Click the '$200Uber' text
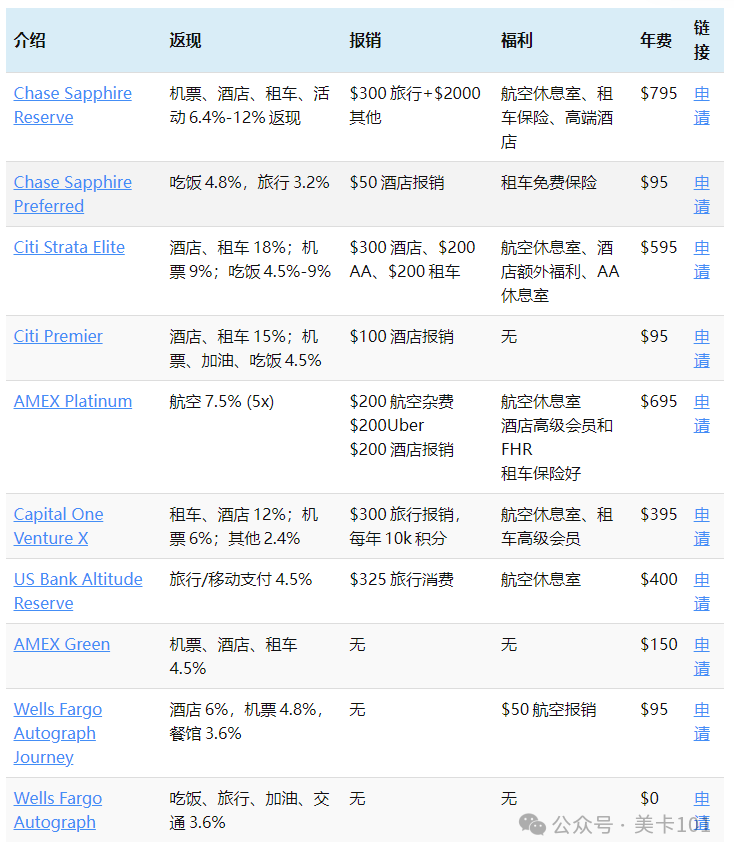The height and width of the screenshot is (854, 734). [387, 425]
